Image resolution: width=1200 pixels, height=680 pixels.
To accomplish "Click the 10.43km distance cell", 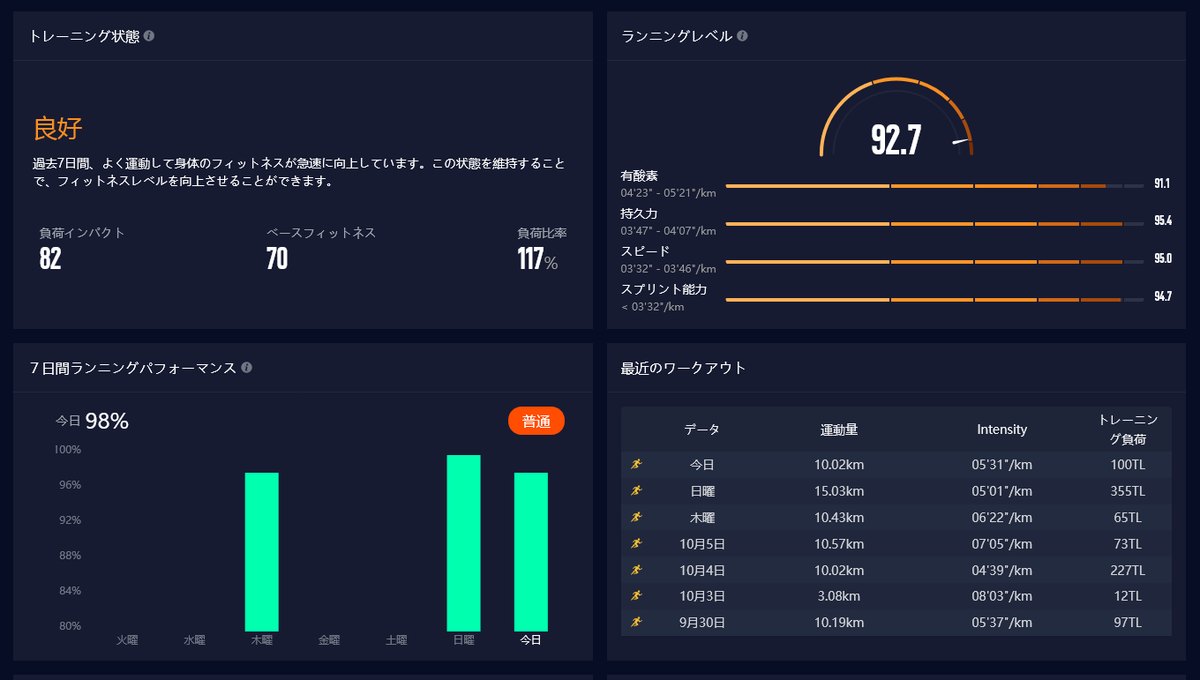I will pyautogui.click(x=839, y=517).
